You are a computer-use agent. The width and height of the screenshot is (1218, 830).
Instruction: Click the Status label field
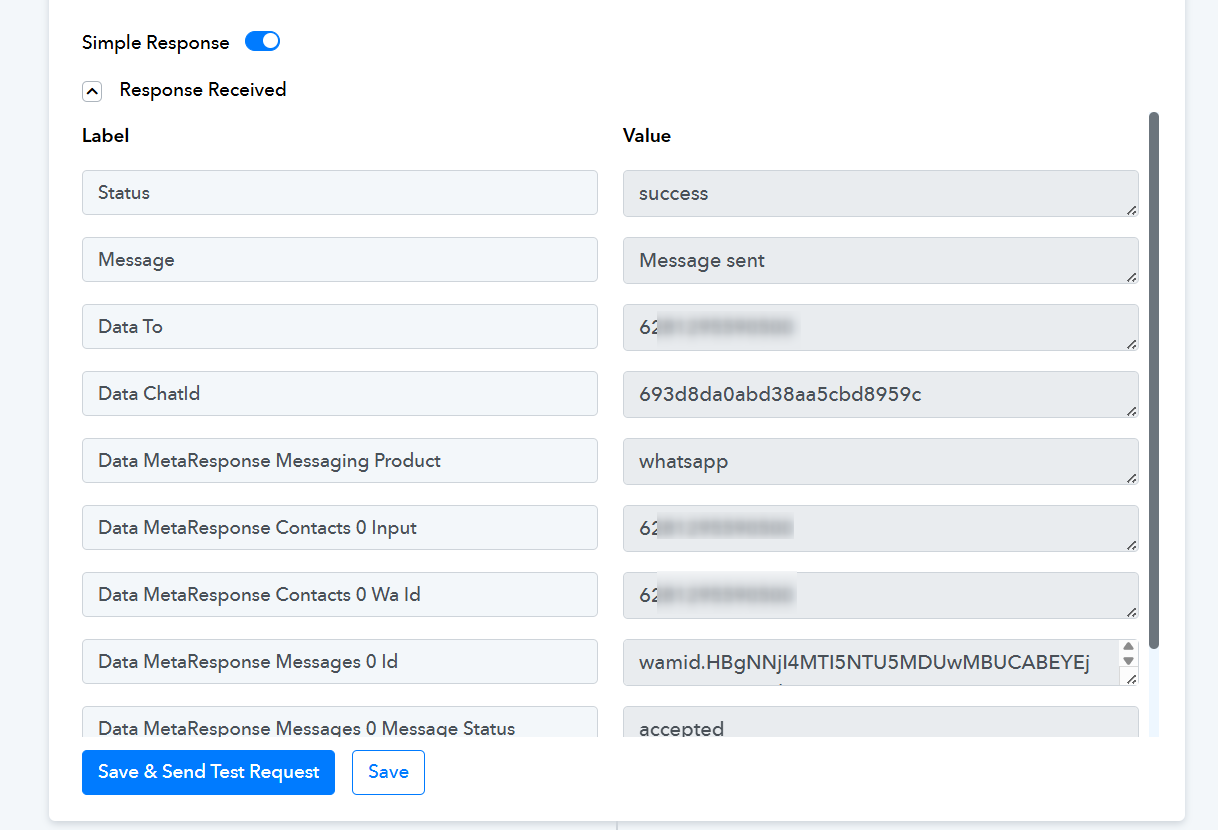point(339,193)
